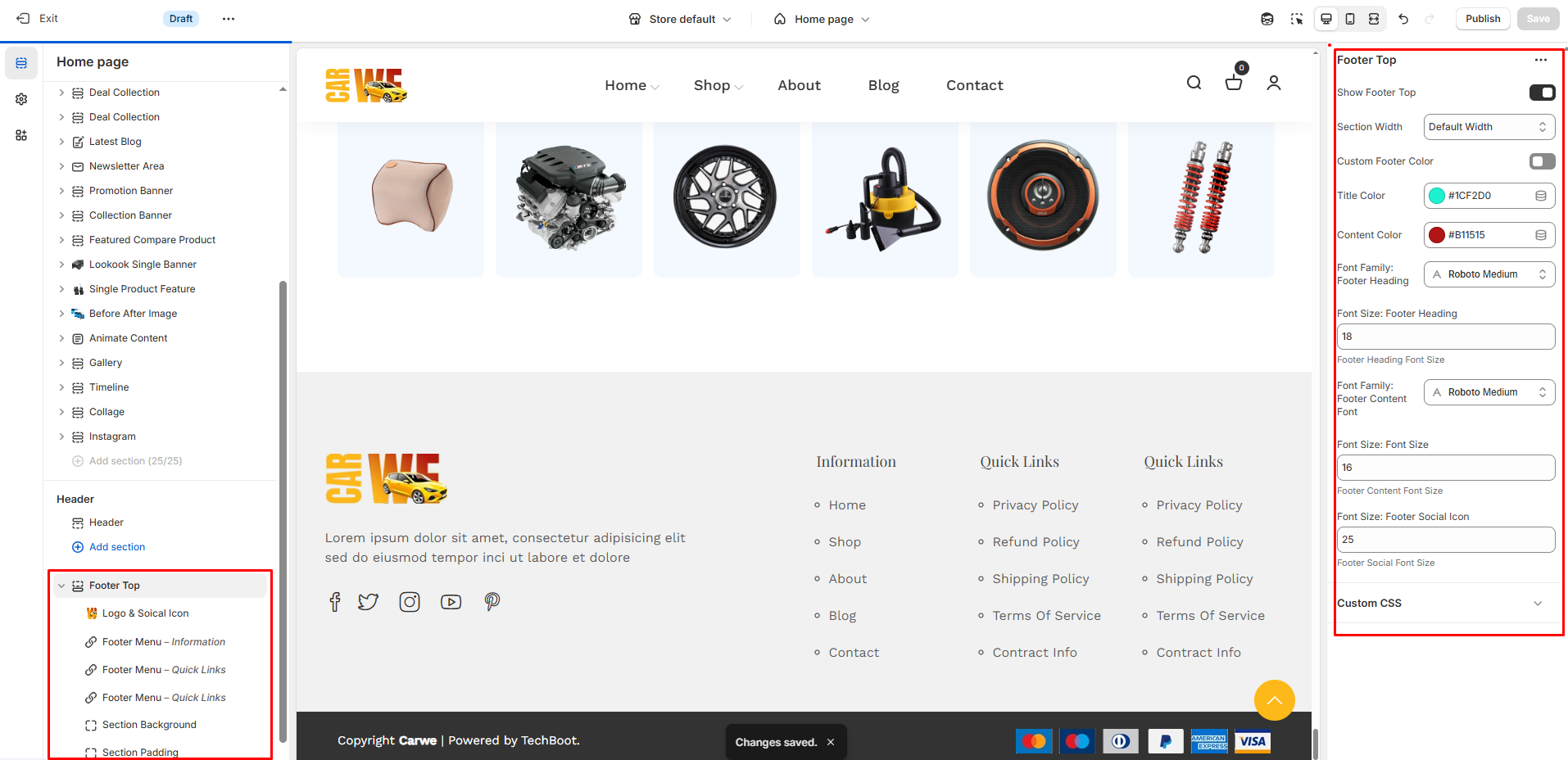Open Footer Heading font family picker
Viewport: 1568px width, 760px height.
pyautogui.click(x=1489, y=274)
